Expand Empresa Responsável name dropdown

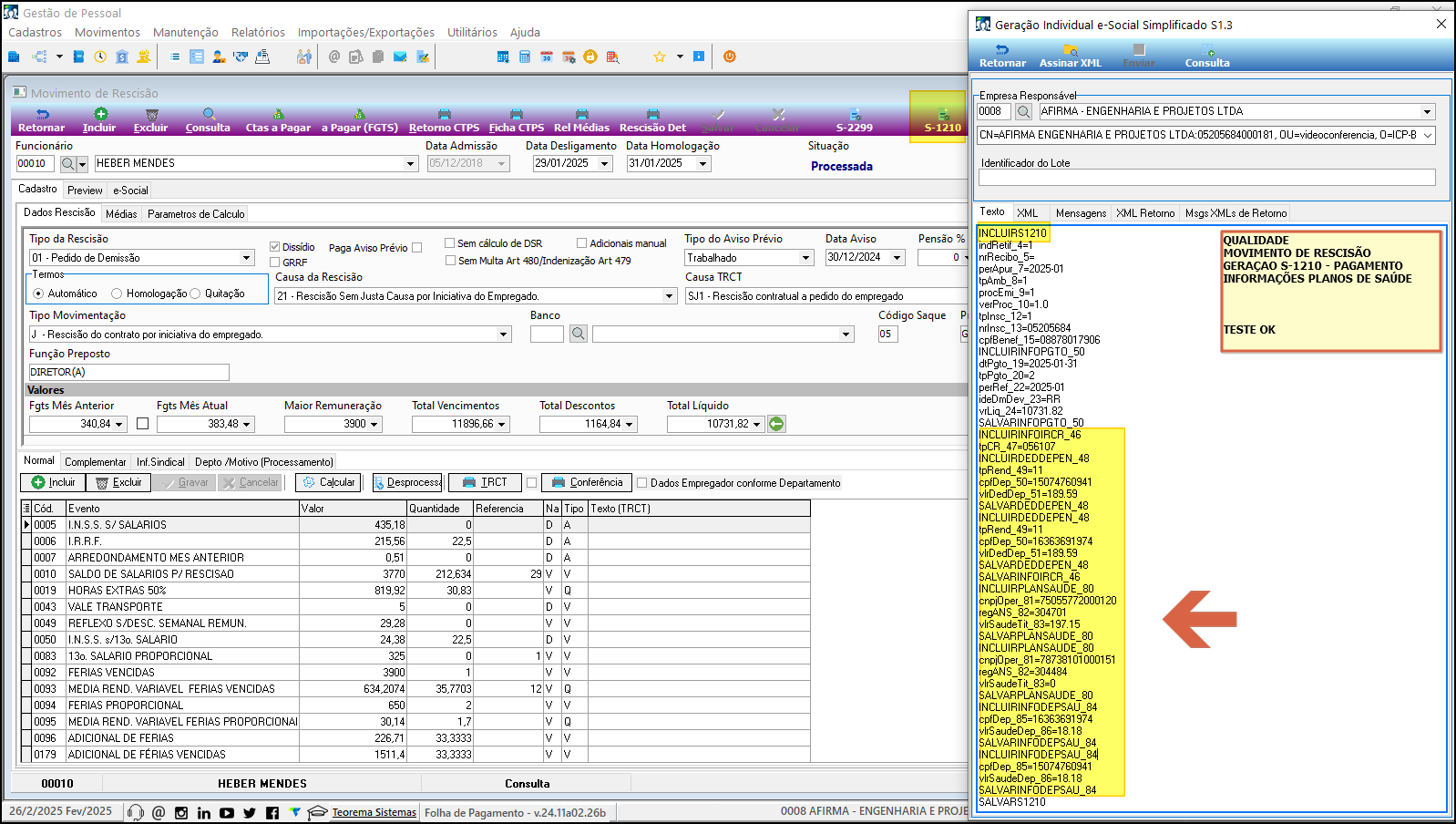(1427, 111)
